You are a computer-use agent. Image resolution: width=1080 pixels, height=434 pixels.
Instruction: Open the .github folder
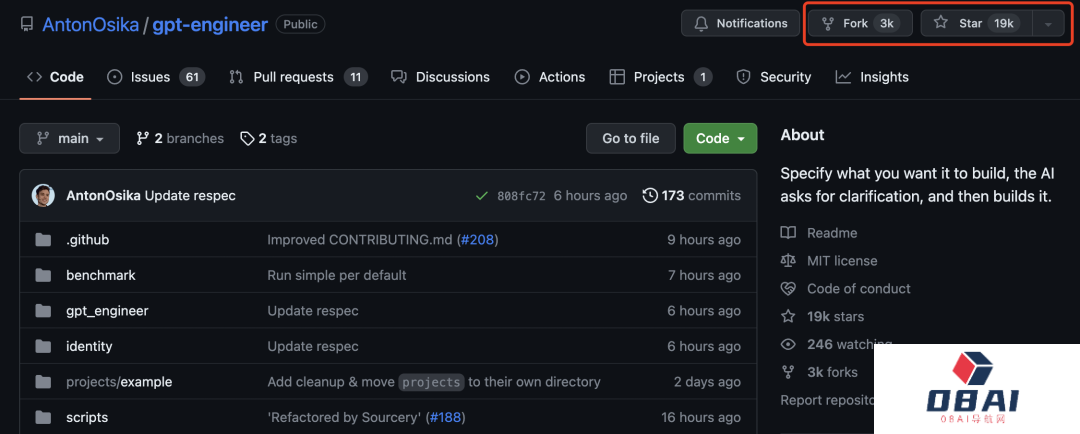[x=87, y=240]
